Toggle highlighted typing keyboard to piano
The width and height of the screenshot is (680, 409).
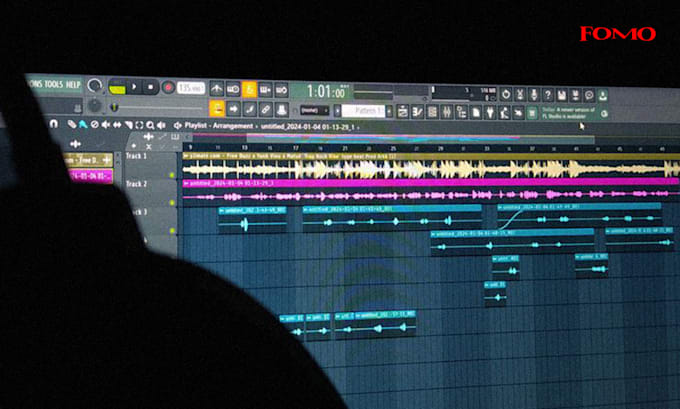217,108
